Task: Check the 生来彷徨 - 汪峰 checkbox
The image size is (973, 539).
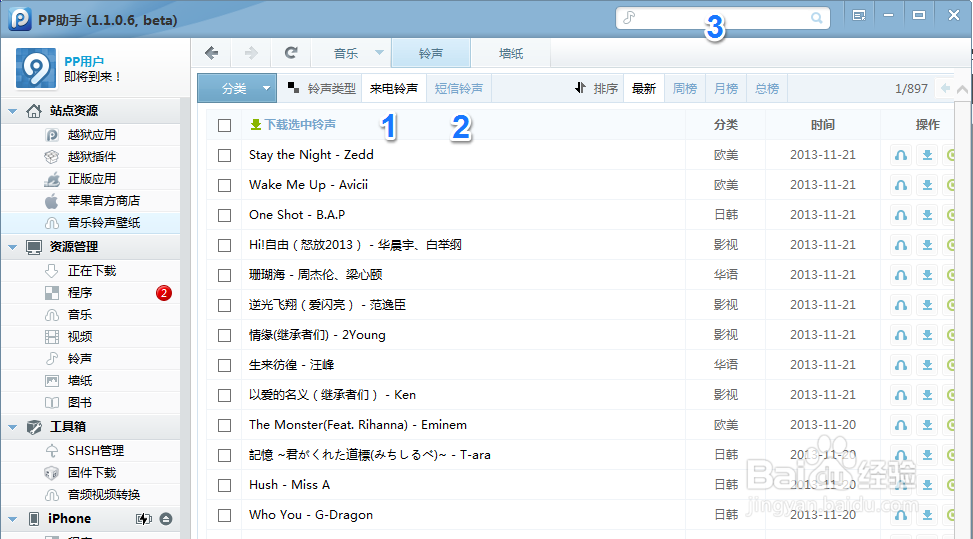Action: pyautogui.click(x=225, y=365)
